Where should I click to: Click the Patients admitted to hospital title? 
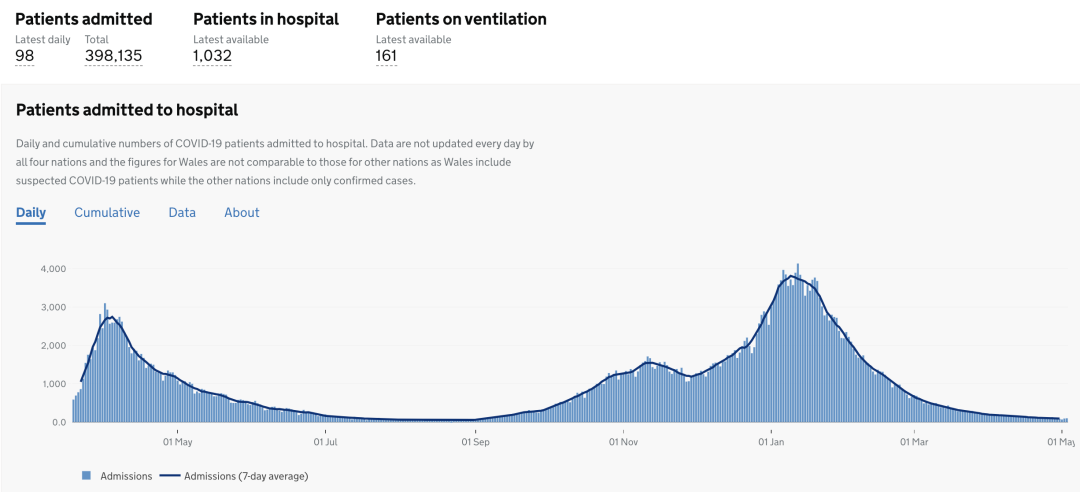tap(127, 110)
